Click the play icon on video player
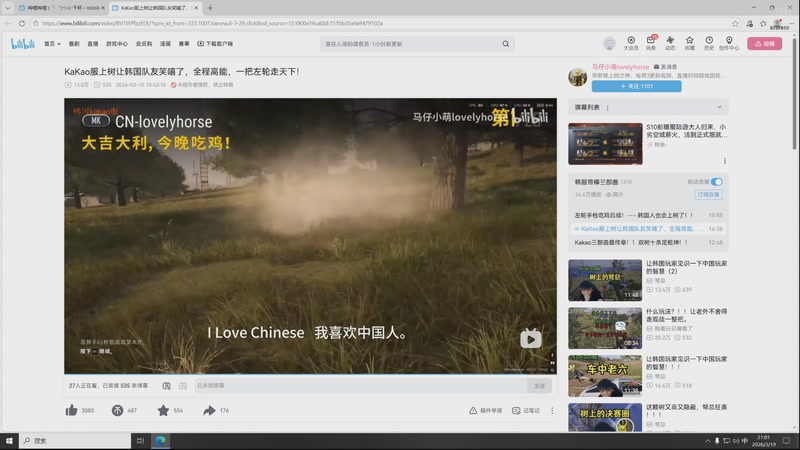The image size is (800, 450). pos(531,339)
